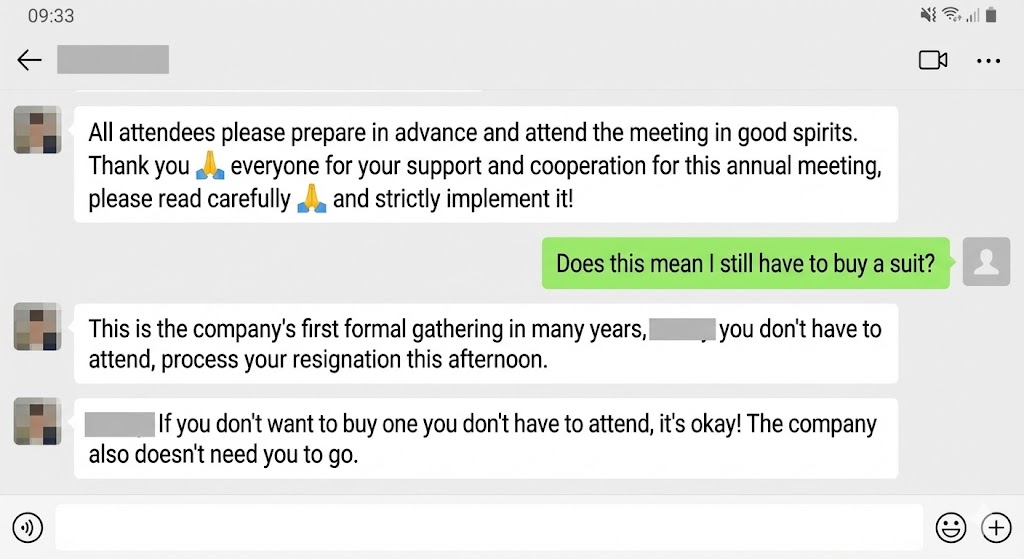The height and width of the screenshot is (559, 1024).
Task: Tap the Wi-Fi status icon
Action: point(951,15)
